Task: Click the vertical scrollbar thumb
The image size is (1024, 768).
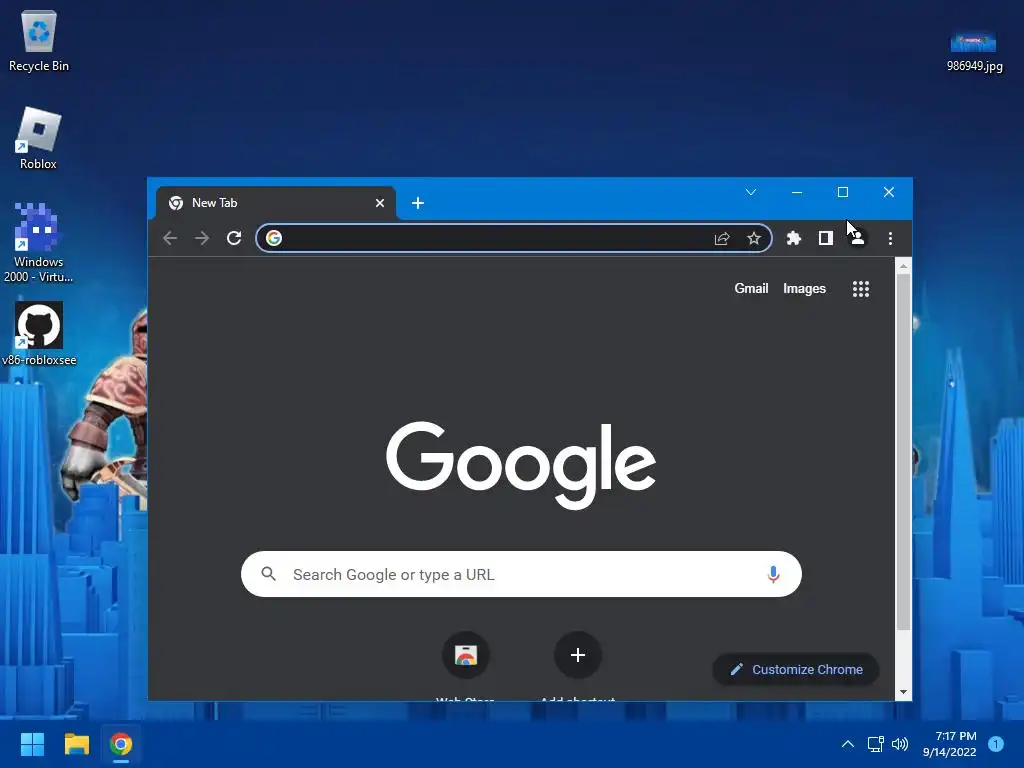Action: coord(903,452)
